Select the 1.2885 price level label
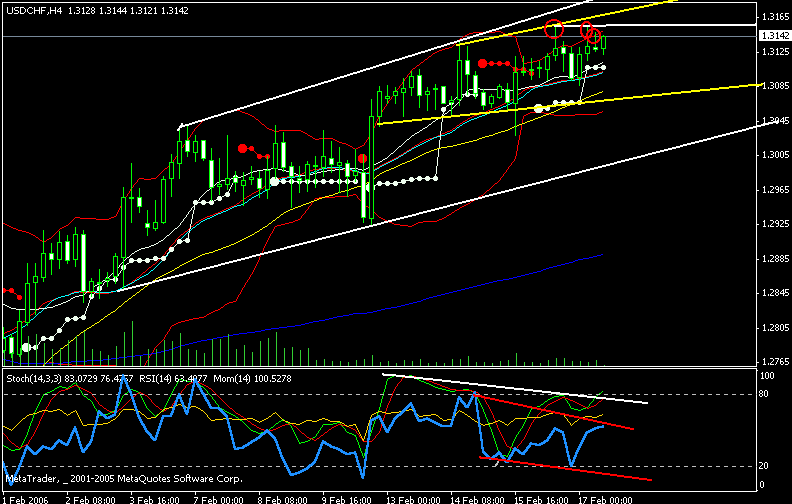 click(775, 259)
